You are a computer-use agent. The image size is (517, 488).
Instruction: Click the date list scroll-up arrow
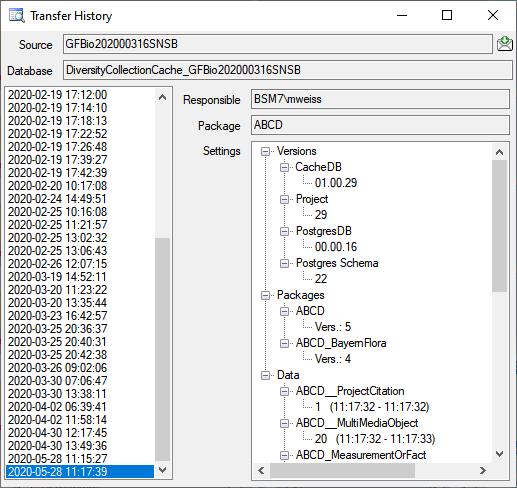point(162,97)
